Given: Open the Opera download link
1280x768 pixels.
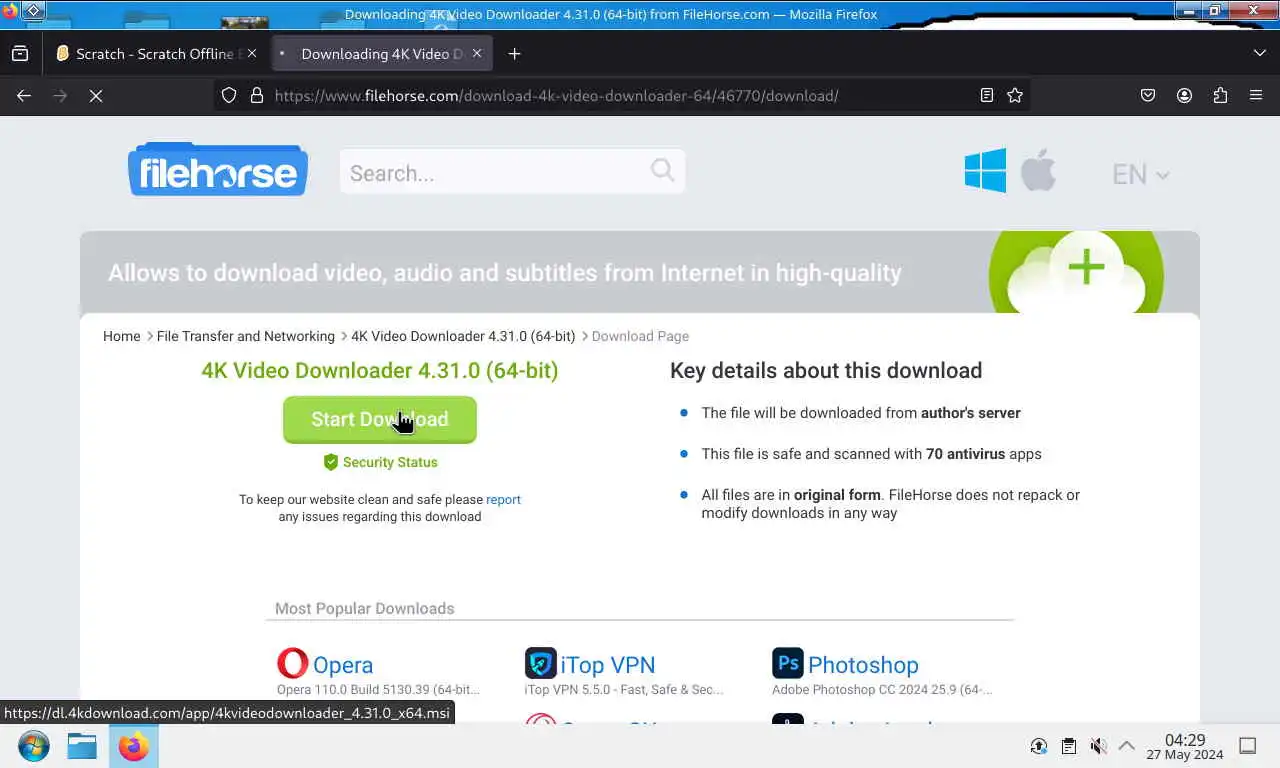Looking at the screenshot, I should pos(343,665).
